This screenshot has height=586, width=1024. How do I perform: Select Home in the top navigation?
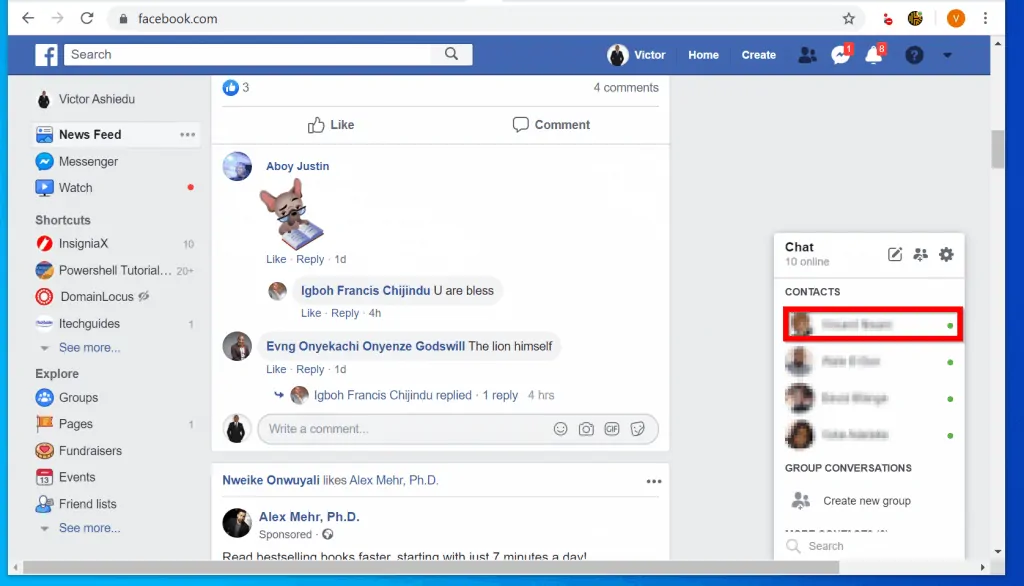[703, 55]
